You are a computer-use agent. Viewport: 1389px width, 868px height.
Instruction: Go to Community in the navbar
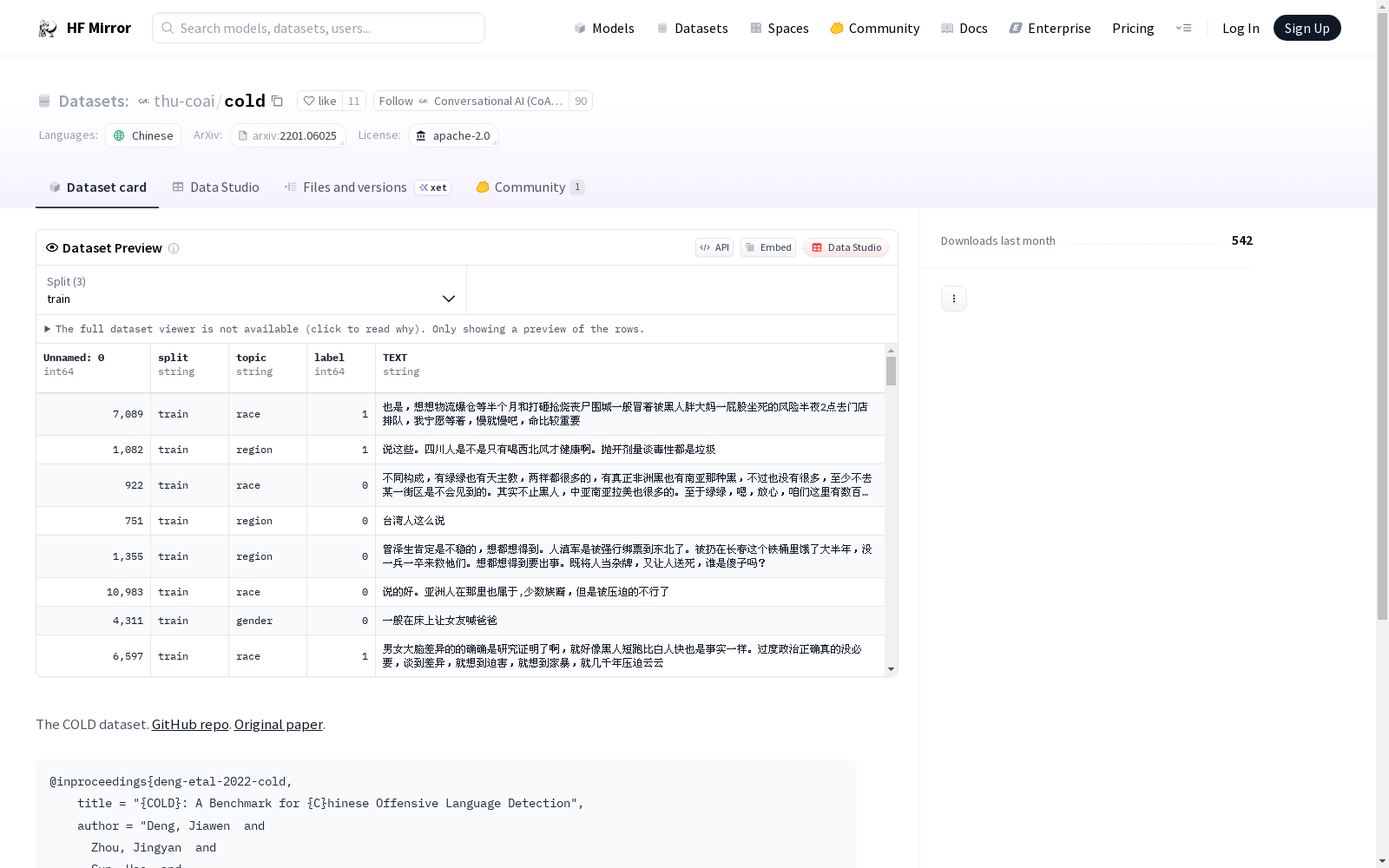coord(874,28)
